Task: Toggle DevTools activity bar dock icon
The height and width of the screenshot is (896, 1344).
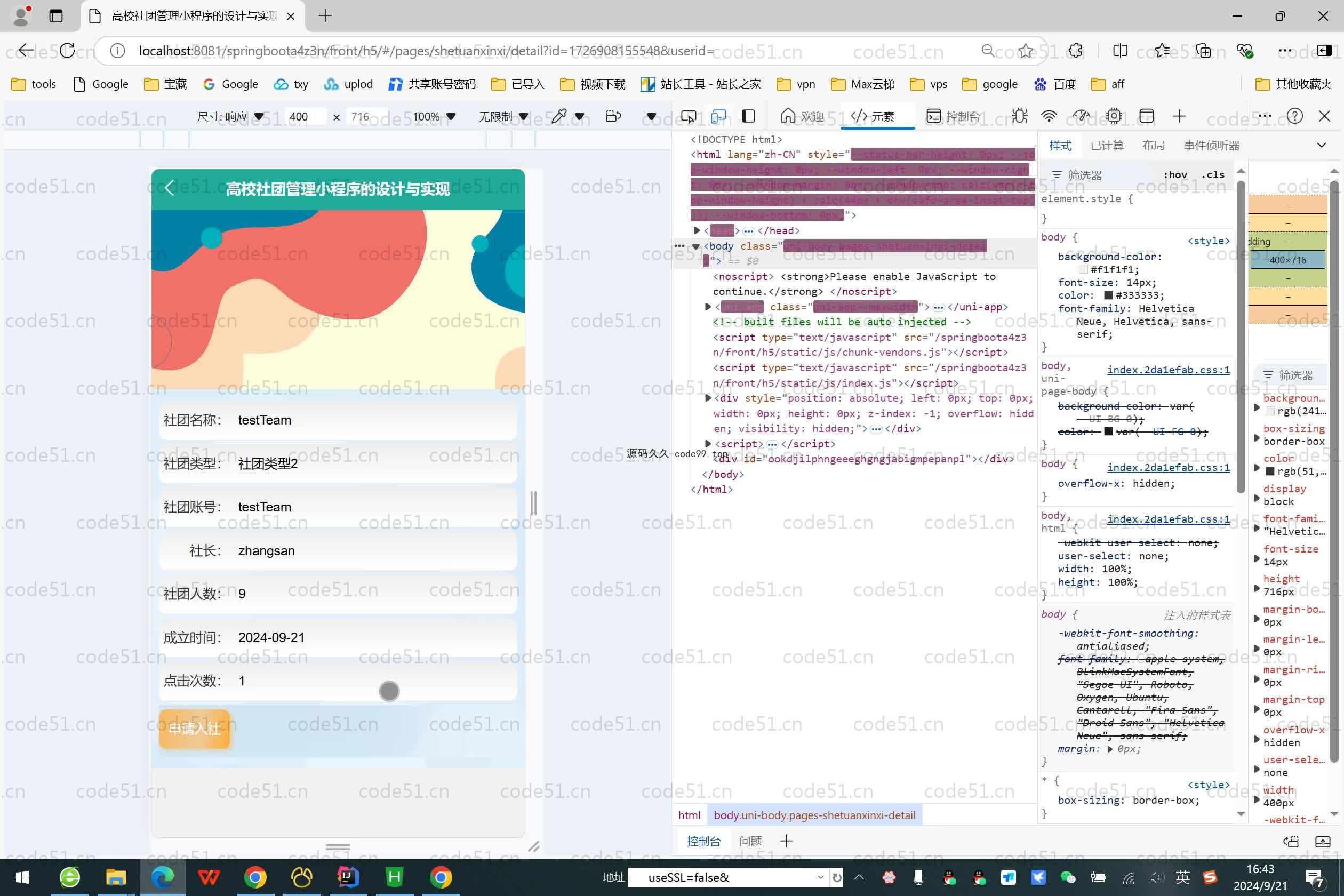Action: pos(749,117)
